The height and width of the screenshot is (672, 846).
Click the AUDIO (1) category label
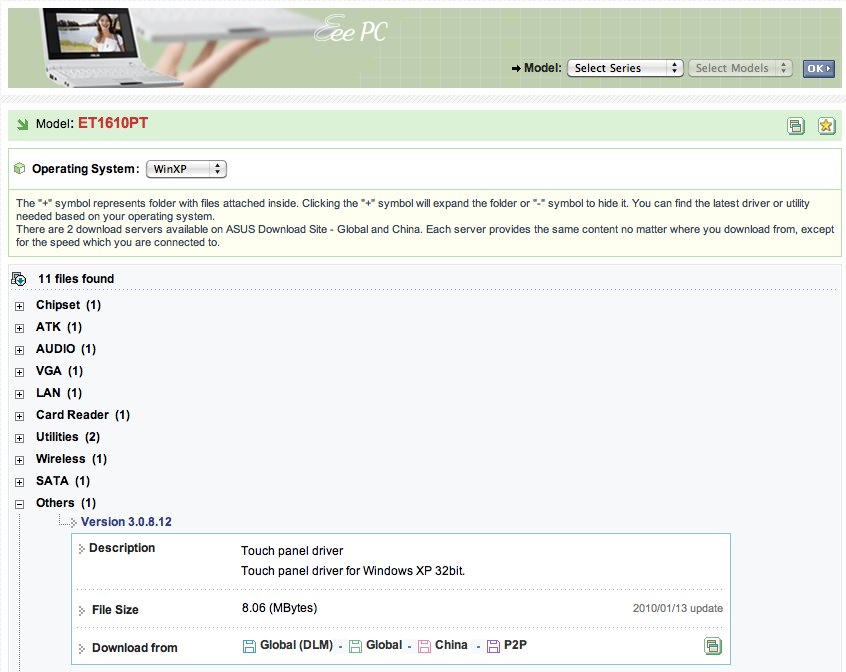(x=66, y=349)
